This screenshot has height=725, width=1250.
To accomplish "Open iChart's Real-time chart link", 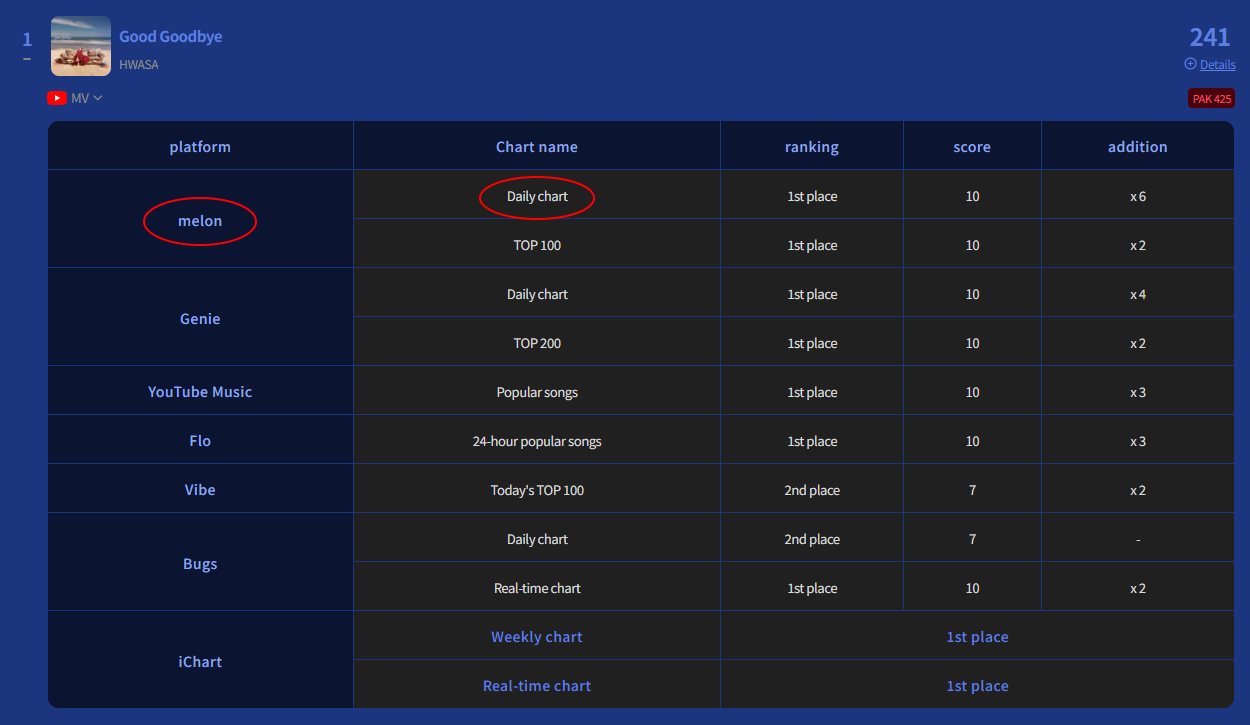I will click(x=537, y=686).
